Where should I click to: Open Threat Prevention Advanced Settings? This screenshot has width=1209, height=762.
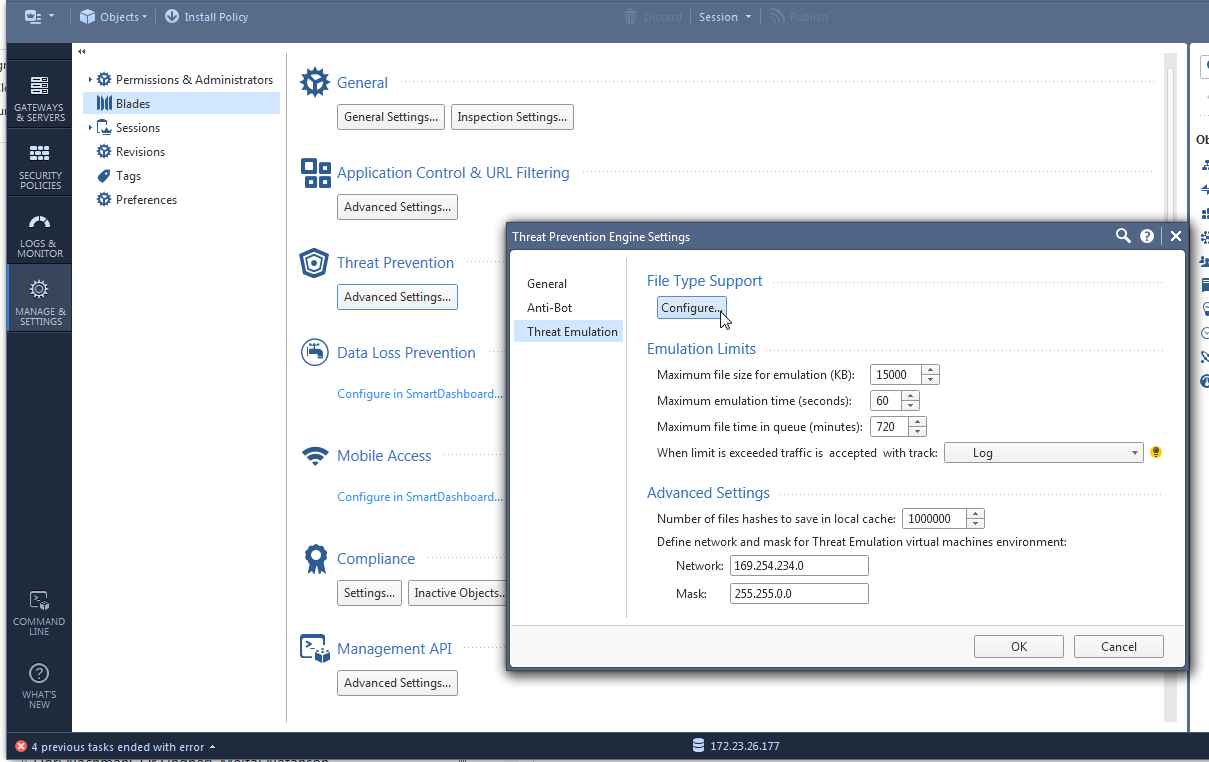tap(397, 297)
